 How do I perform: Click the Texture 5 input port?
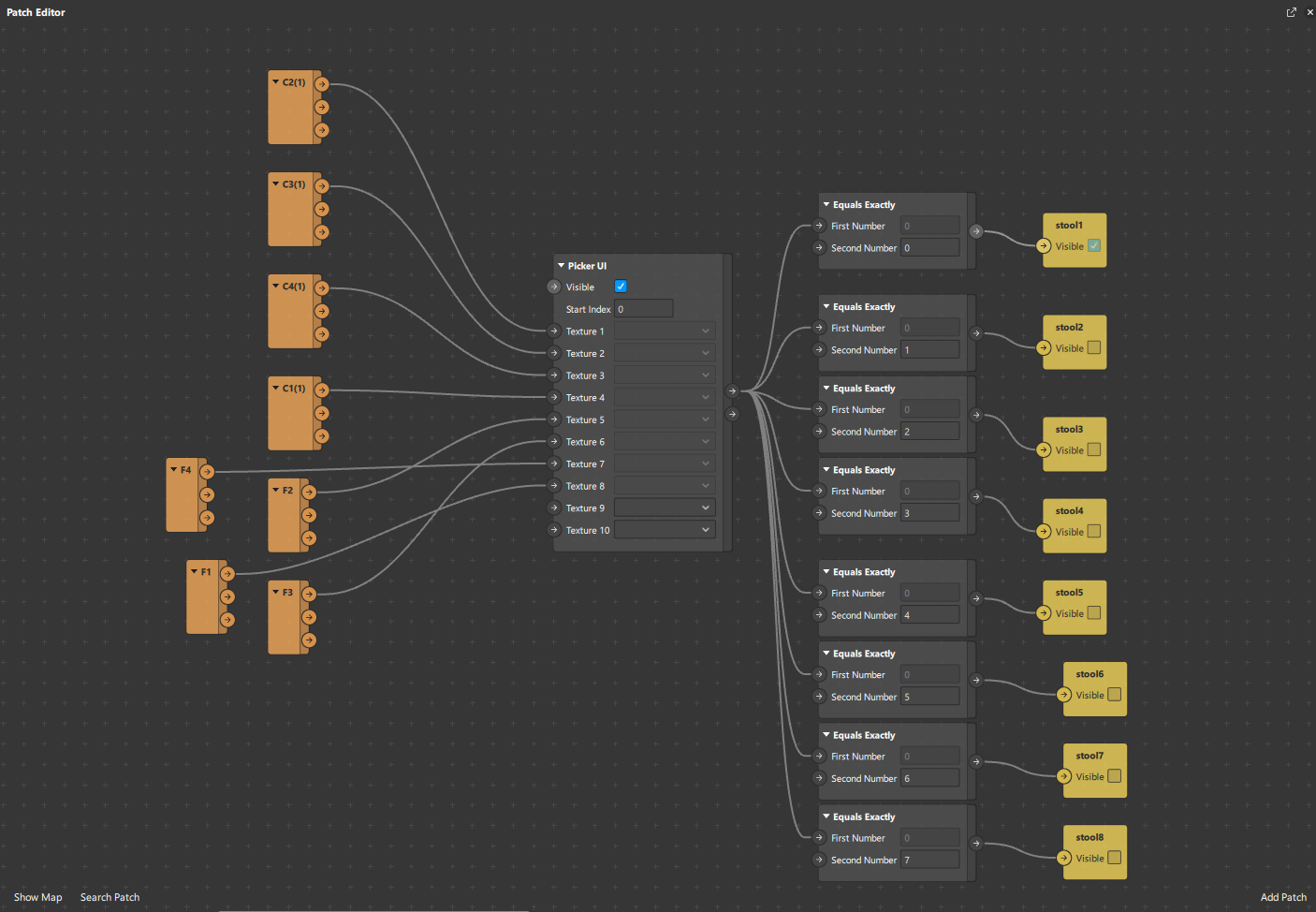coord(554,419)
